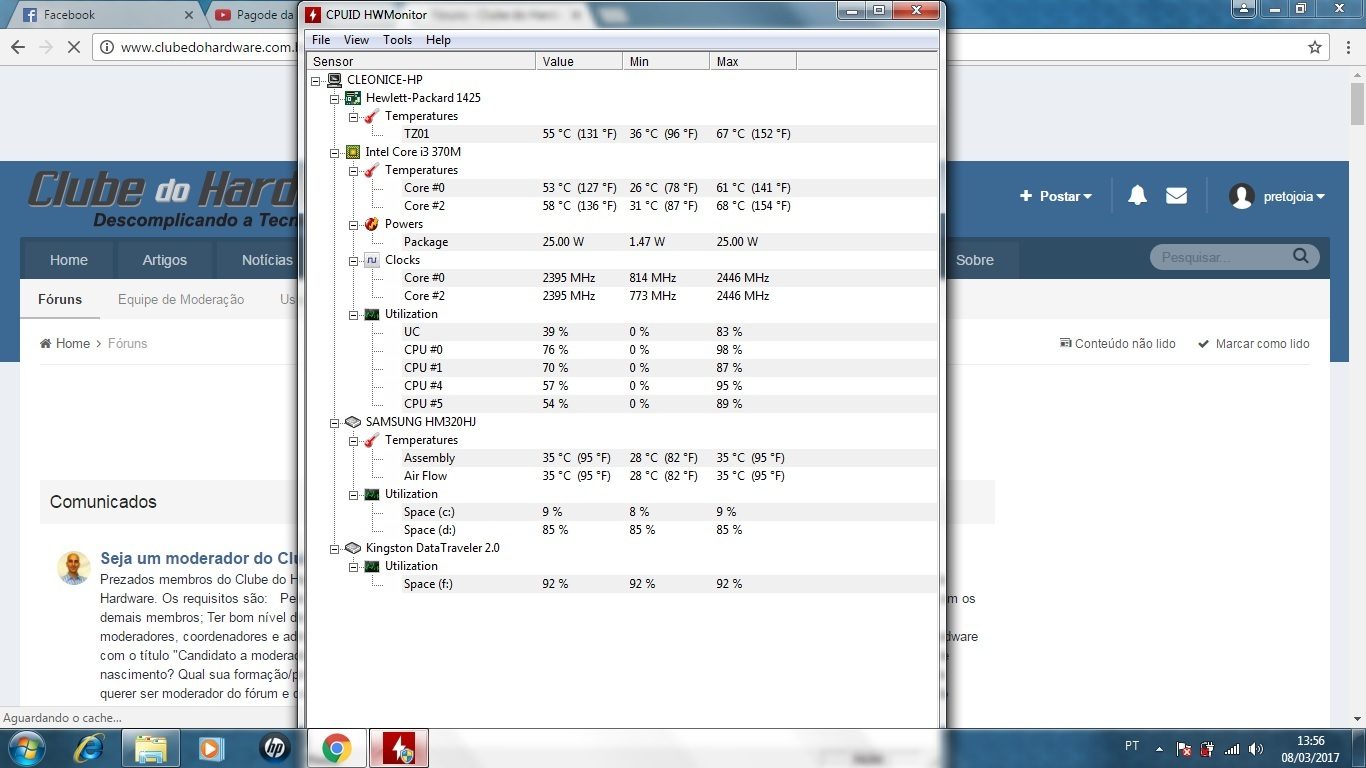Collapse the Kingston DataTraveler 2.0 node

335,548
